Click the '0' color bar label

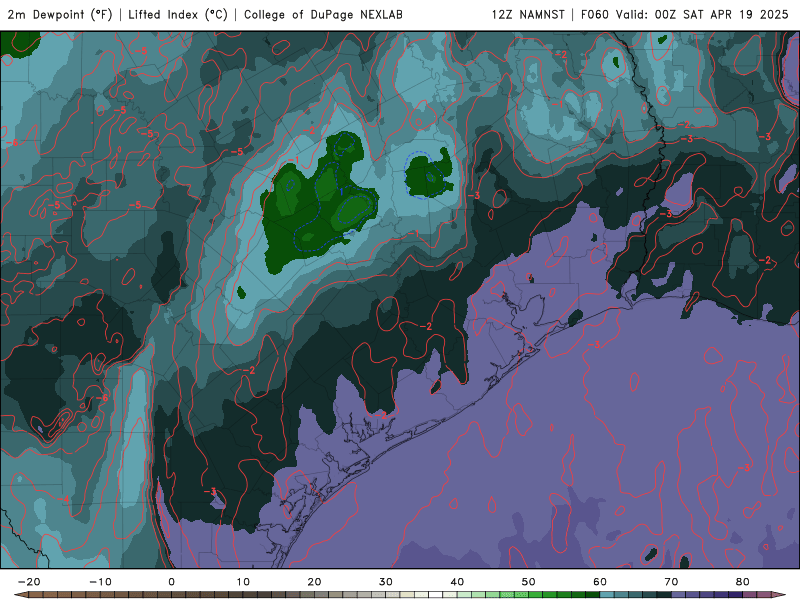click(171, 582)
